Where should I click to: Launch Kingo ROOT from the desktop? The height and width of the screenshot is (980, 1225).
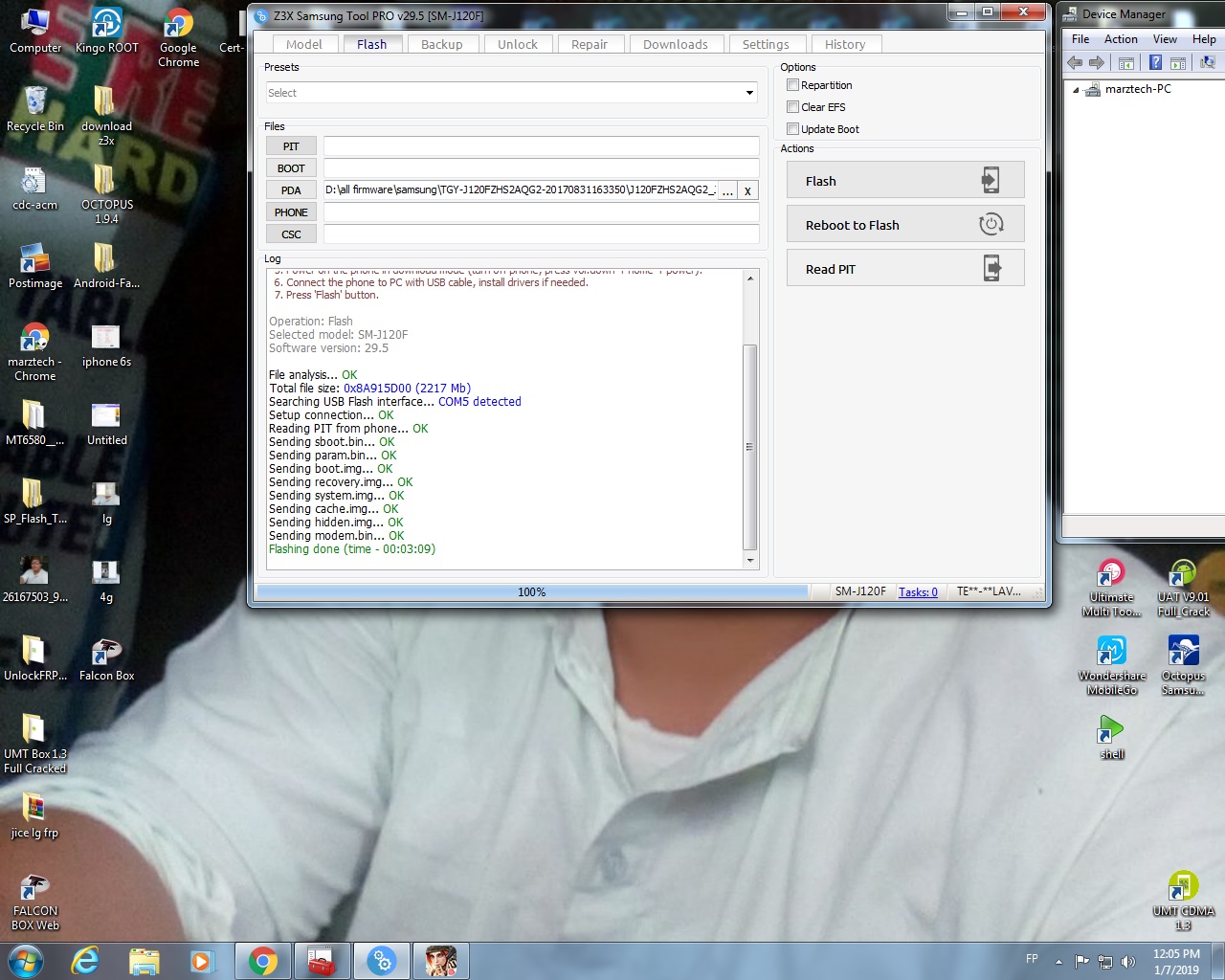(x=107, y=31)
